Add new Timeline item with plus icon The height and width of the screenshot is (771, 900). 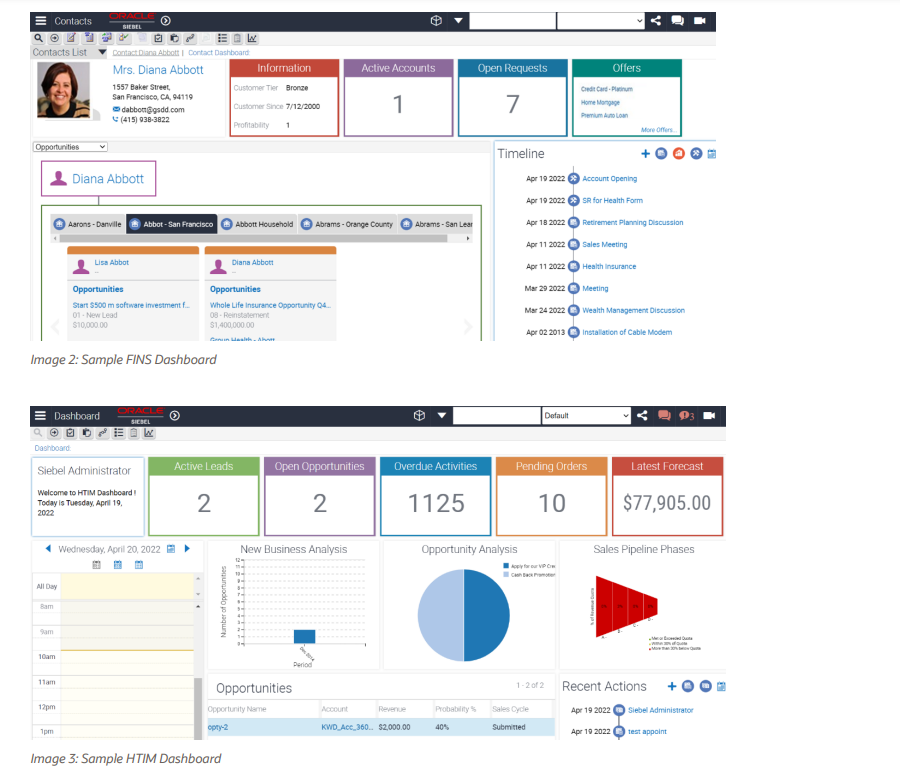(x=645, y=153)
